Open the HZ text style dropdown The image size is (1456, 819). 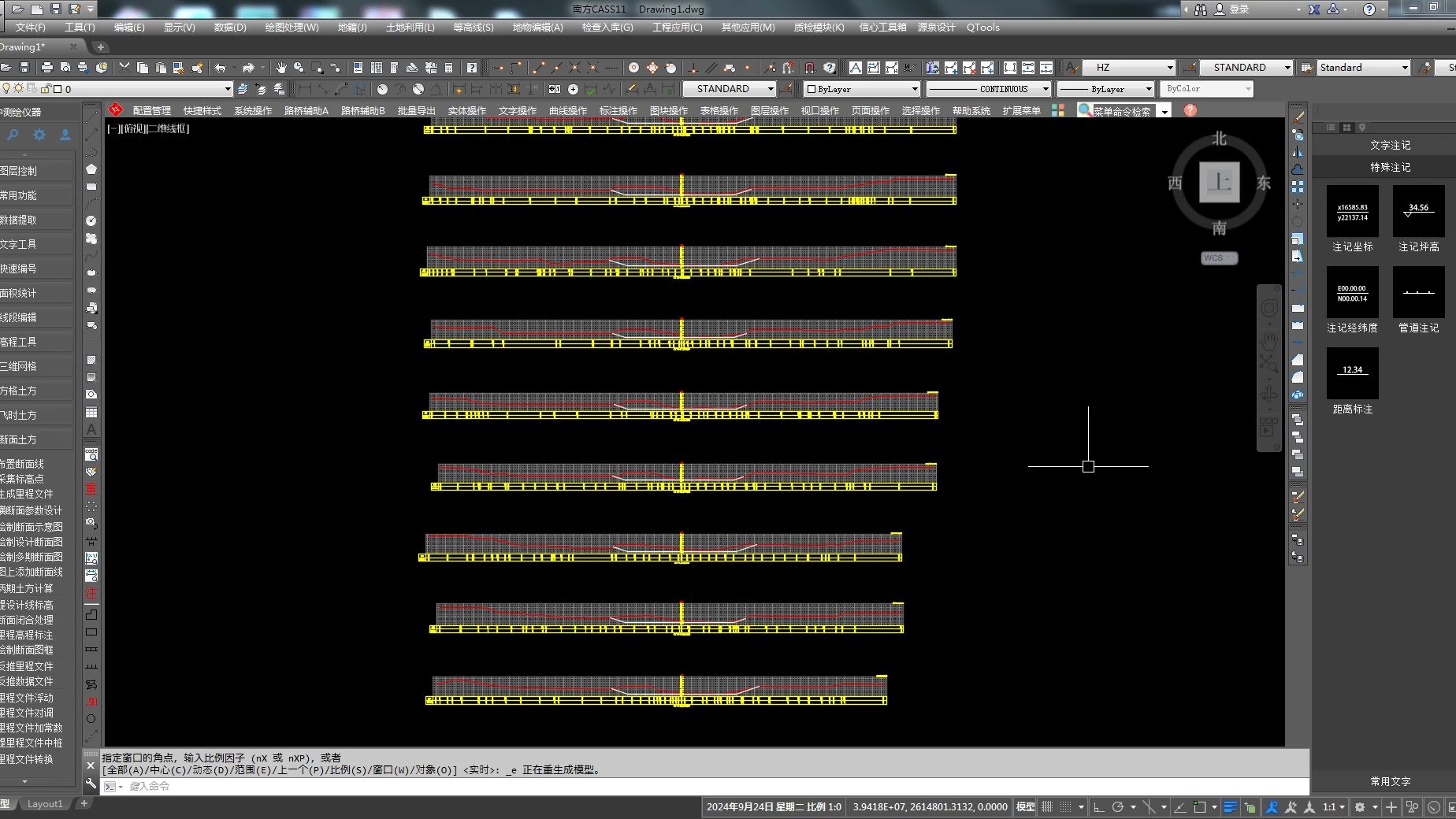pyautogui.click(x=1170, y=68)
